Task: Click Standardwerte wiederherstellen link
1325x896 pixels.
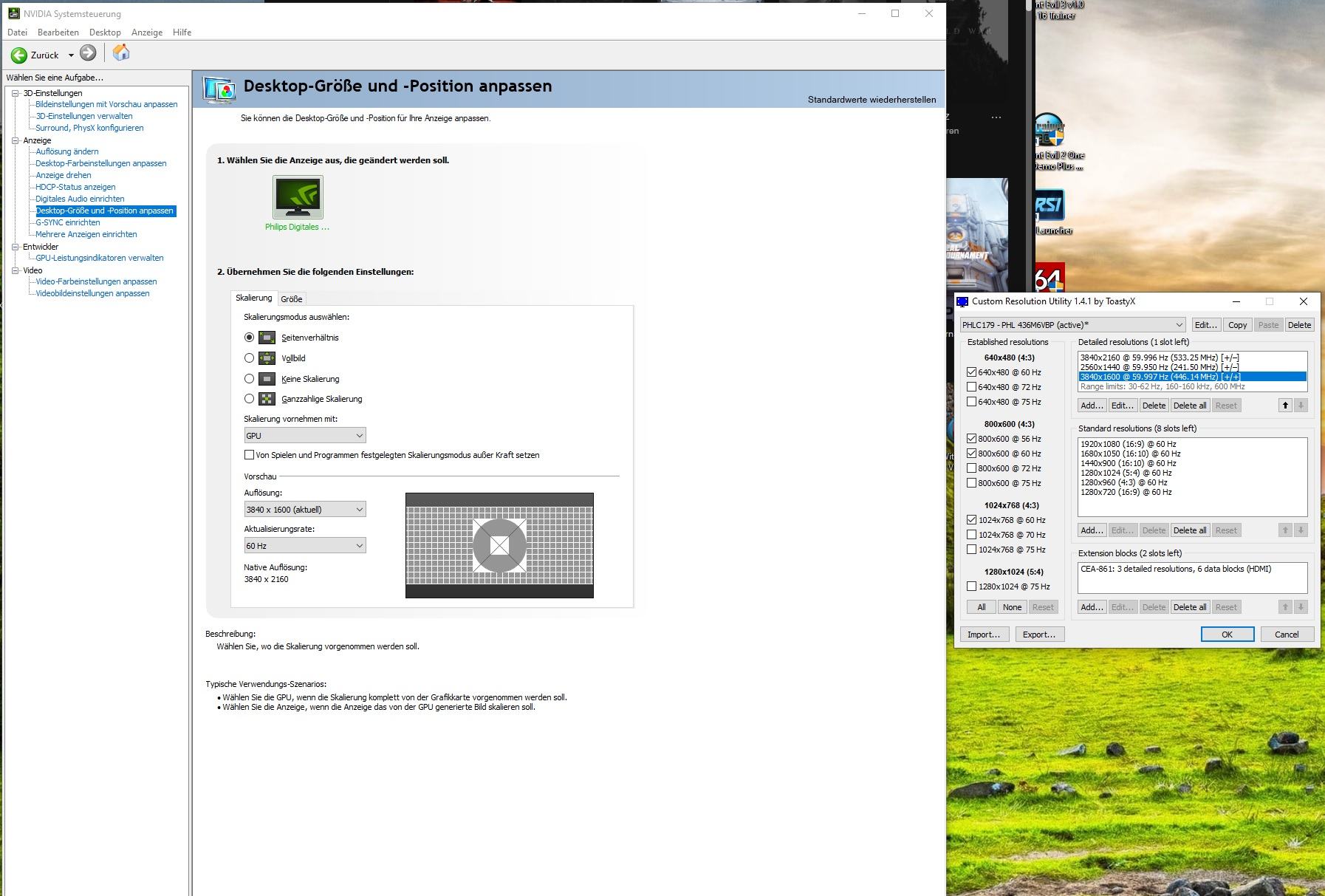Action: click(872, 100)
